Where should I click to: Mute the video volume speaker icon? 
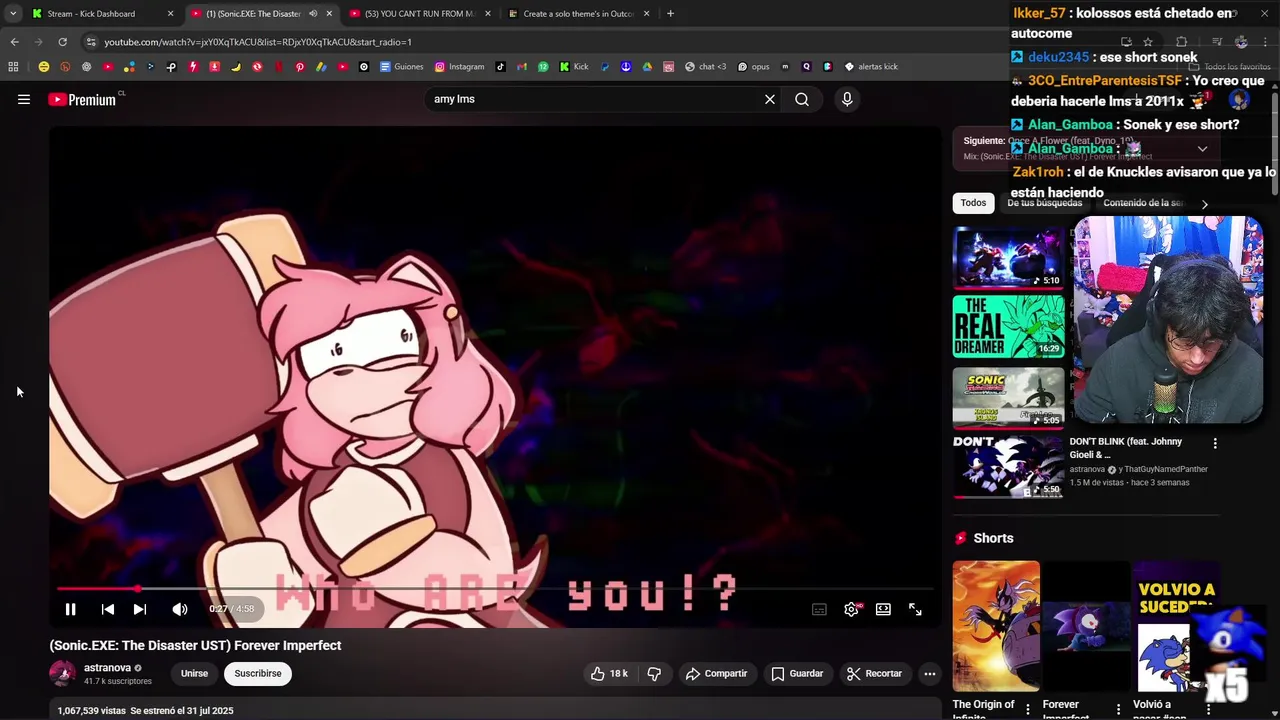point(180,609)
